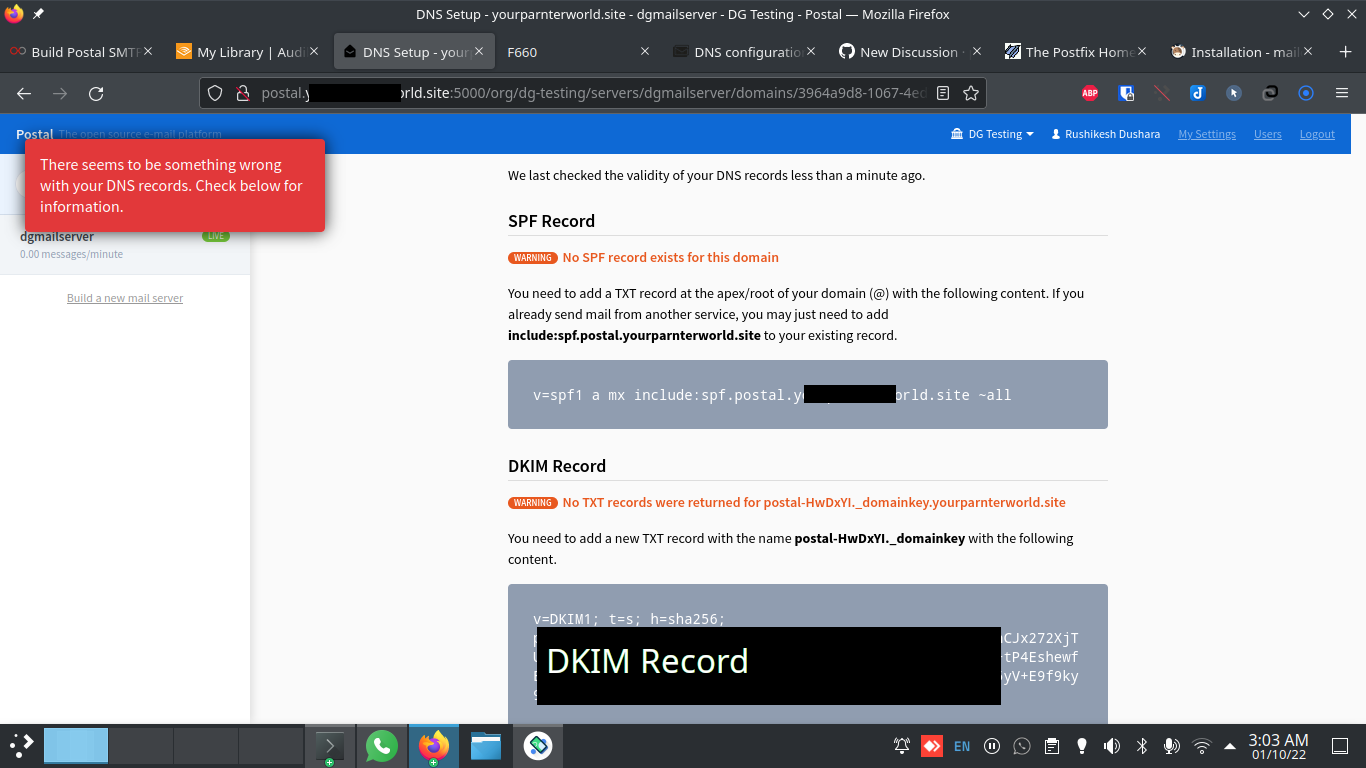The height and width of the screenshot is (768, 1366).
Task: Switch to New Discussion GitHub tab
Action: click(x=908, y=52)
